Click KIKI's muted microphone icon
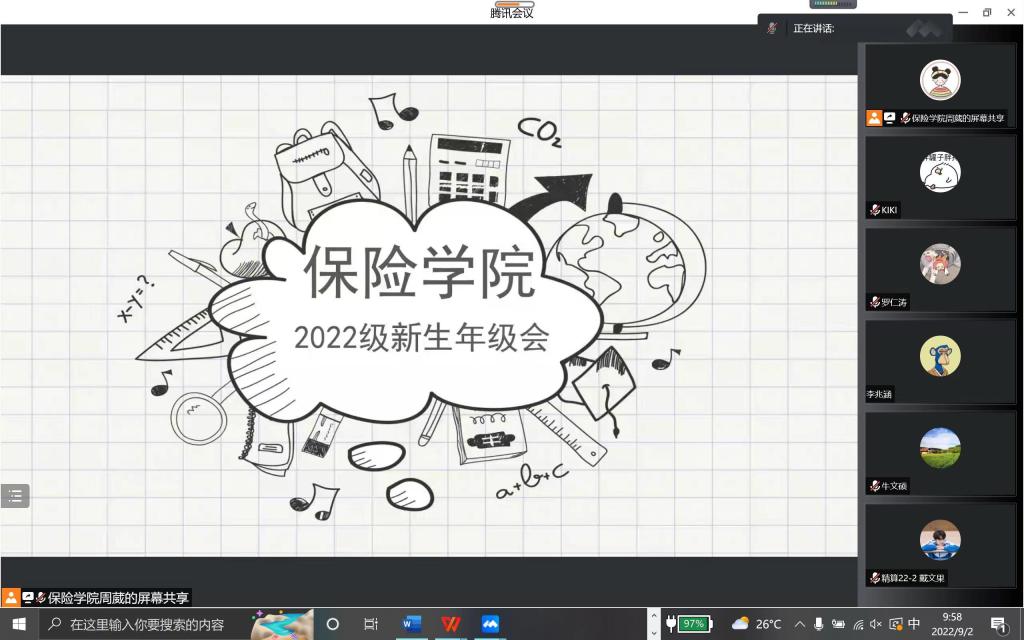The width and height of the screenshot is (1024, 640). 874,210
